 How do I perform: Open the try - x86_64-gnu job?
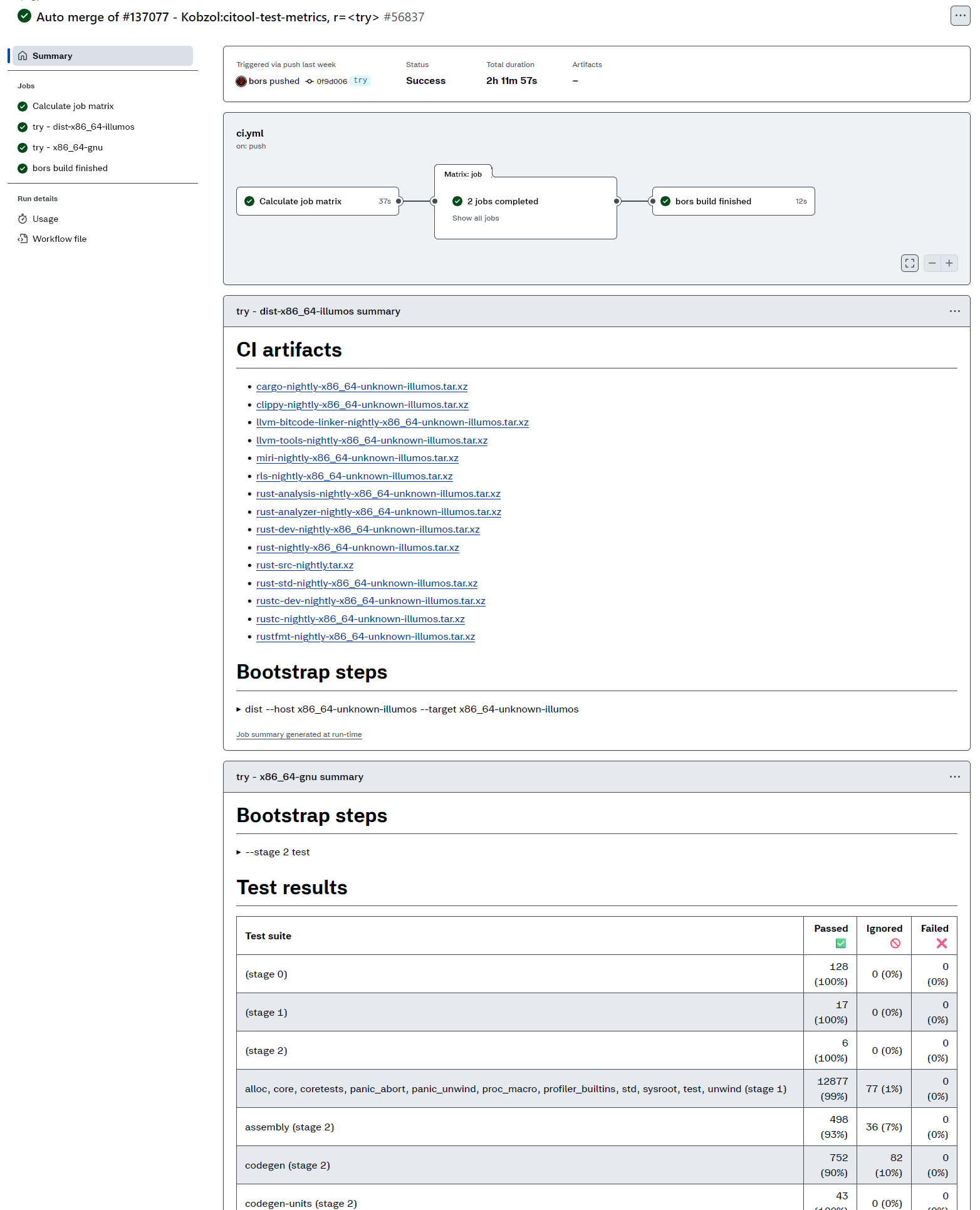click(68, 147)
